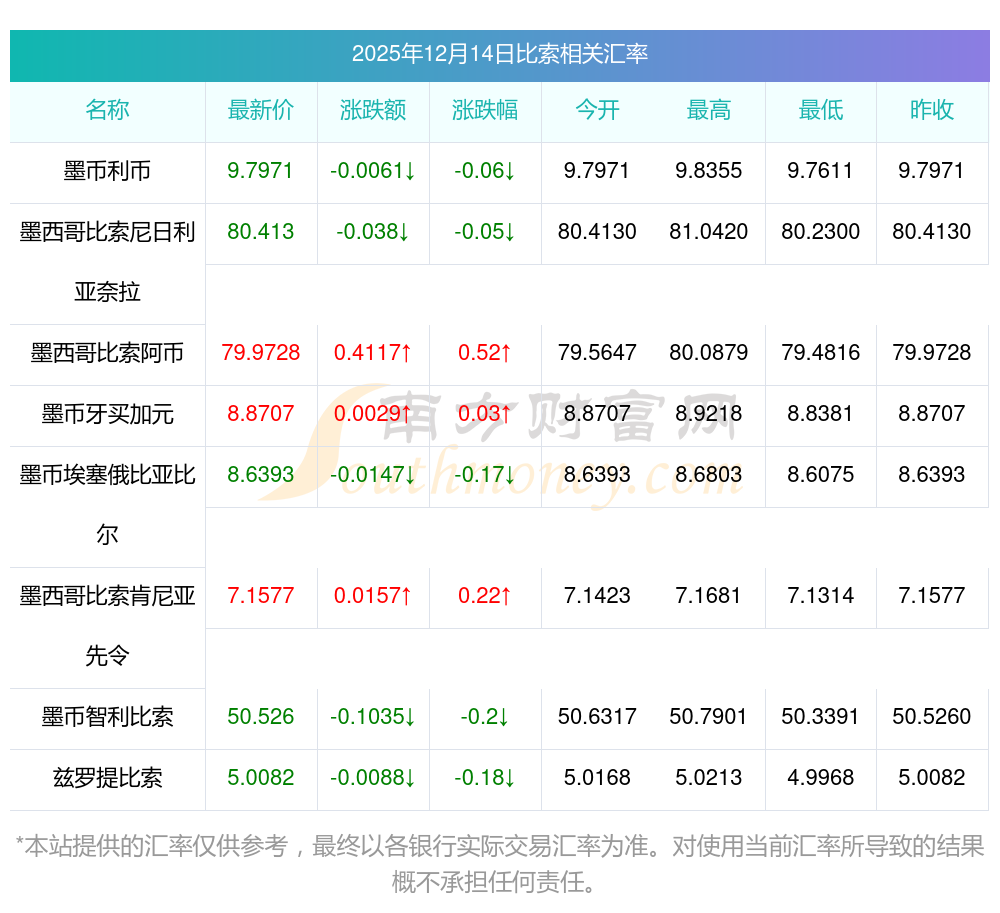The height and width of the screenshot is (913, 1000).
Task: Click latest price 8.8707 in red
Action: [260, 414]
